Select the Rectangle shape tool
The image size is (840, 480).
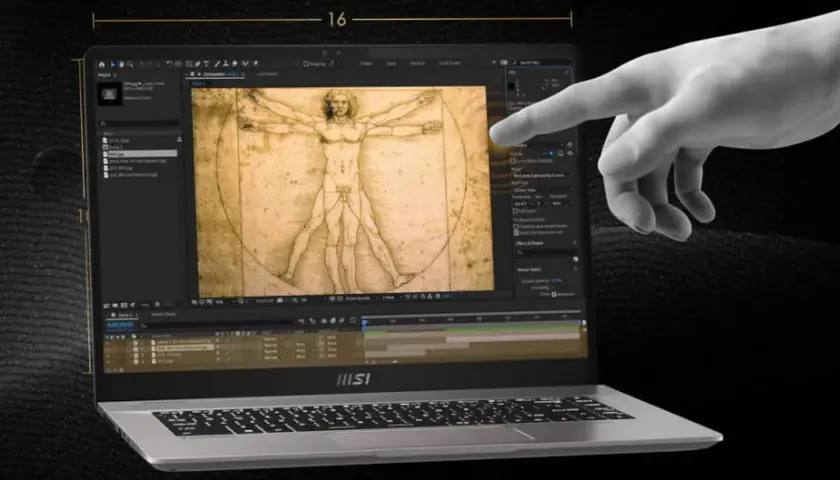tap(189, 64)
